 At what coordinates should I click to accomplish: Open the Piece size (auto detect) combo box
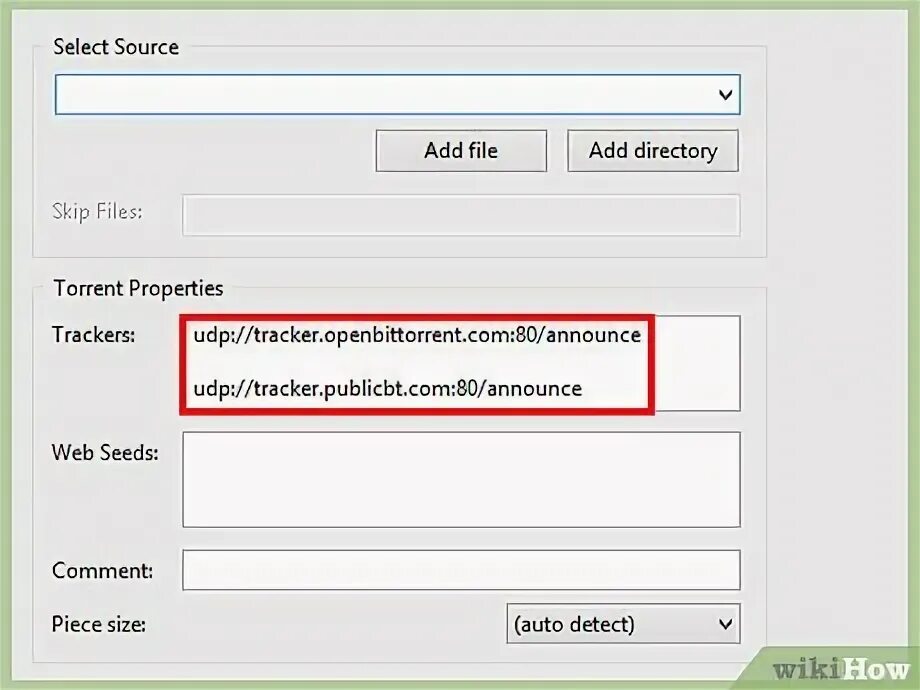click(x=623, y=624)
